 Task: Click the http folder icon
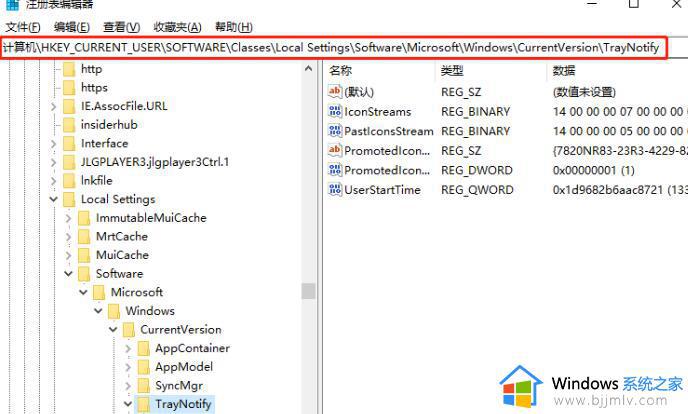[x=69, y=69]
